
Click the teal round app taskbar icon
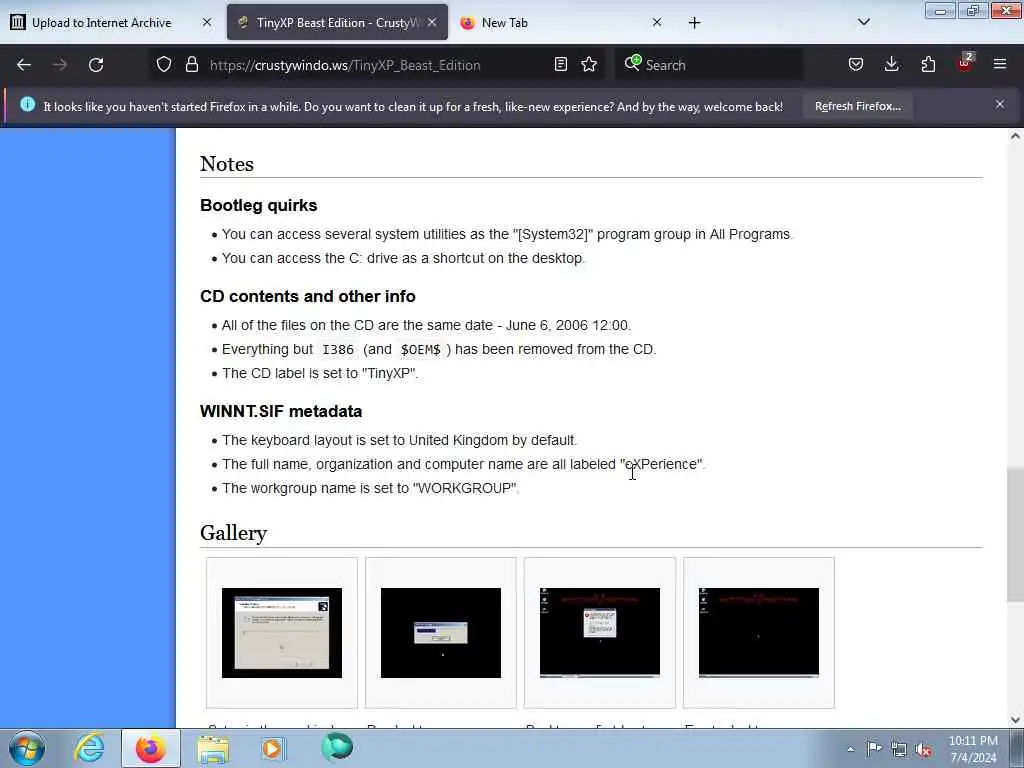pos(337,747)
